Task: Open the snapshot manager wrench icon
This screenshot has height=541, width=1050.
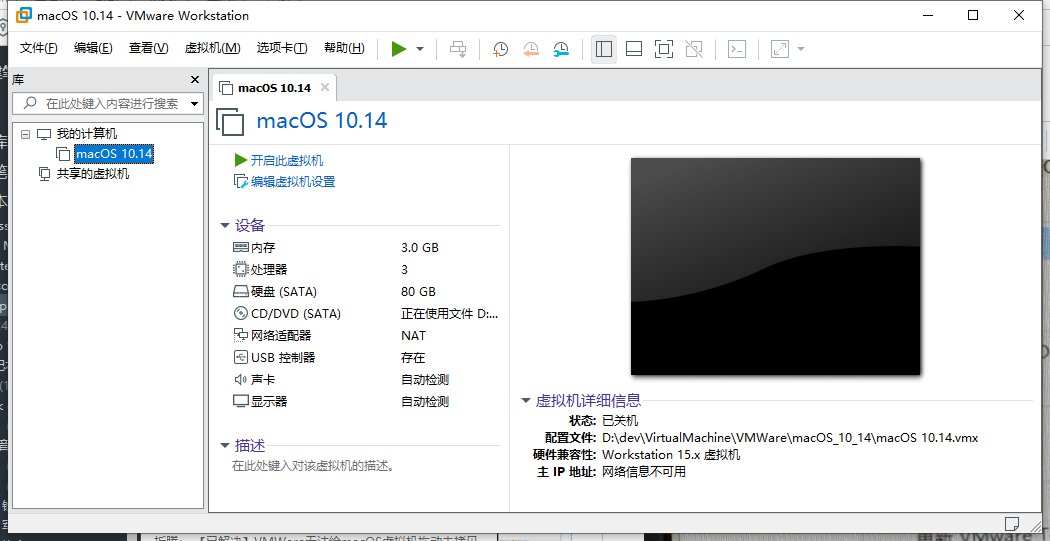Action: pyautogui.click(x=561, y=49)
